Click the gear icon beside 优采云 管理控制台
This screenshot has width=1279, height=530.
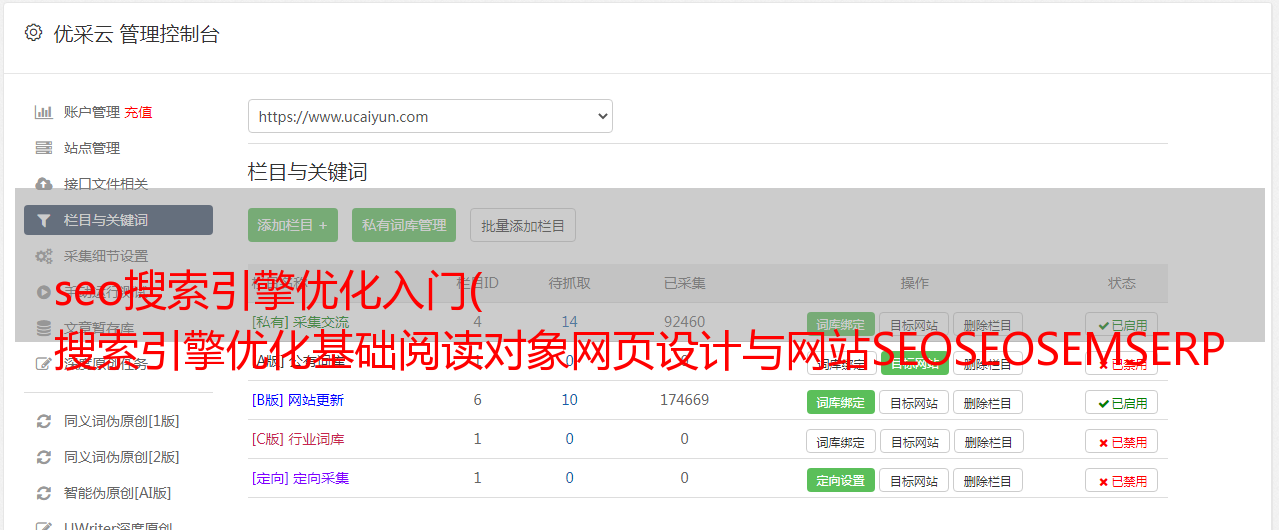pos(33,33)
